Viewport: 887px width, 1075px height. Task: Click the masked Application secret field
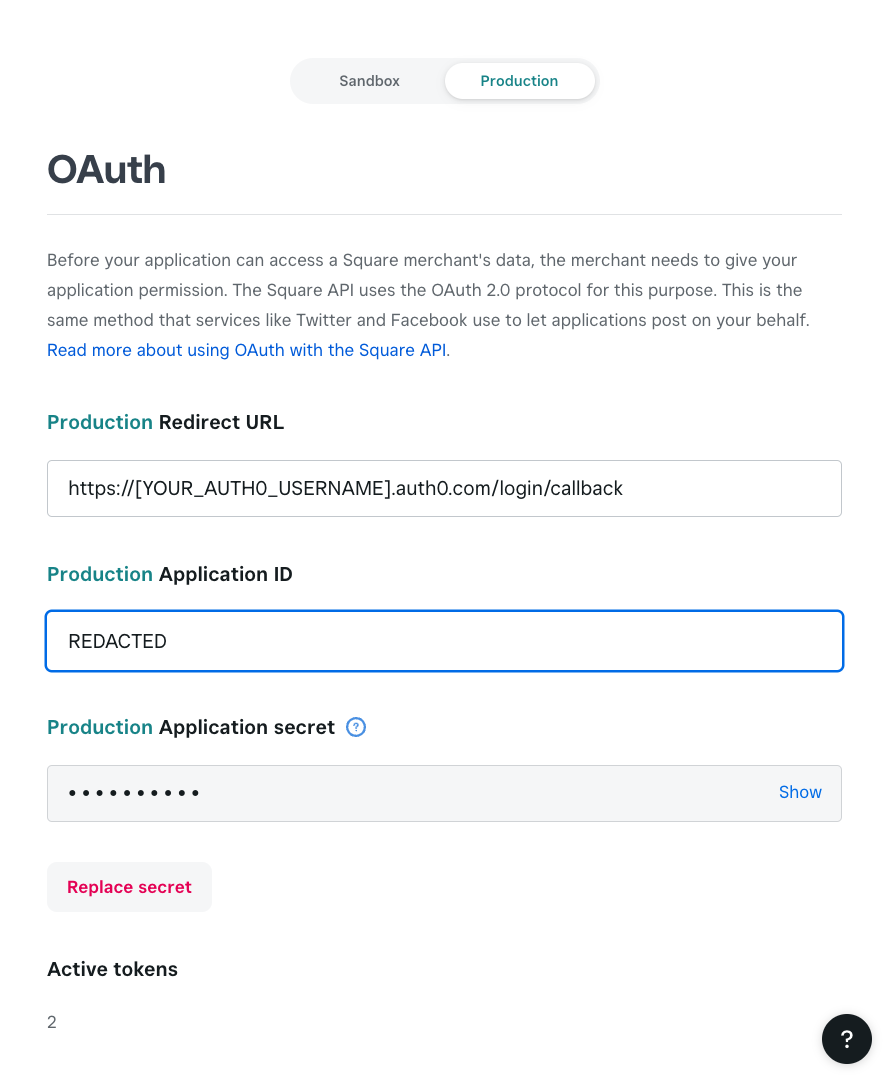point(444,793)
